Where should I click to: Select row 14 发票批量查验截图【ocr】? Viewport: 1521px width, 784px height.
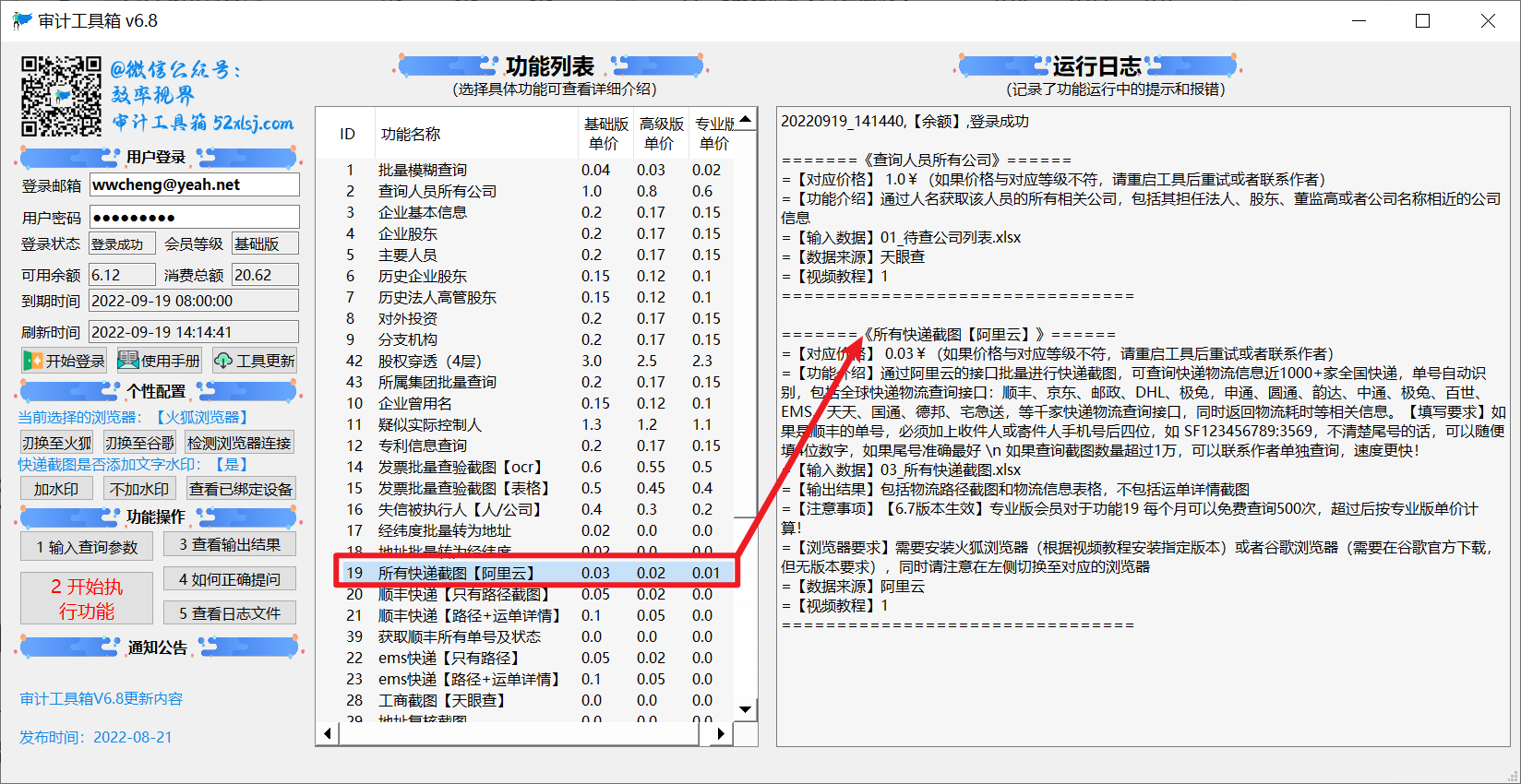coord(526,467)
